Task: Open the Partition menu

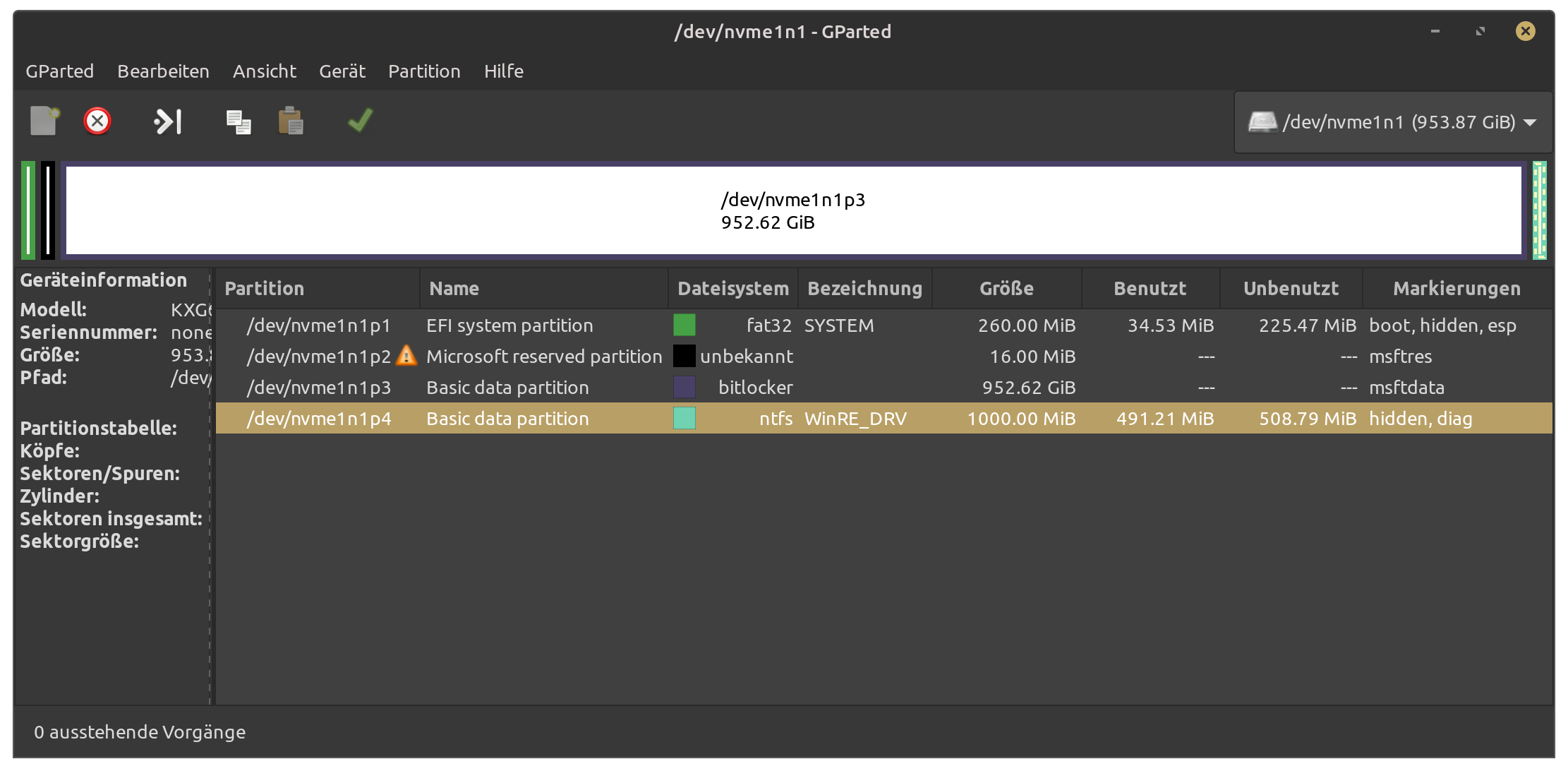Action: point(424,71)
